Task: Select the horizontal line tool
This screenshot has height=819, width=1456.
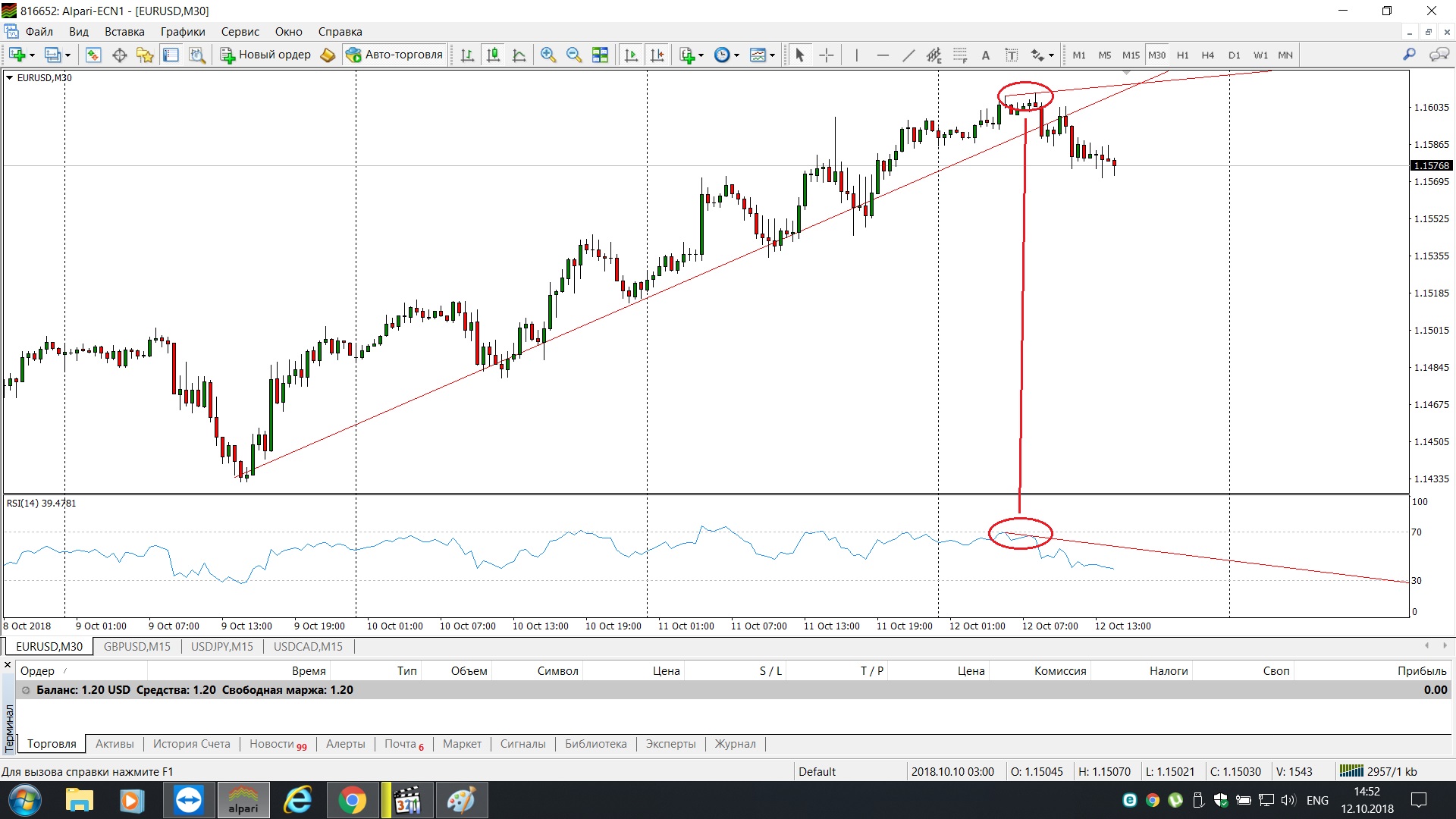Action: click(882, 55)
